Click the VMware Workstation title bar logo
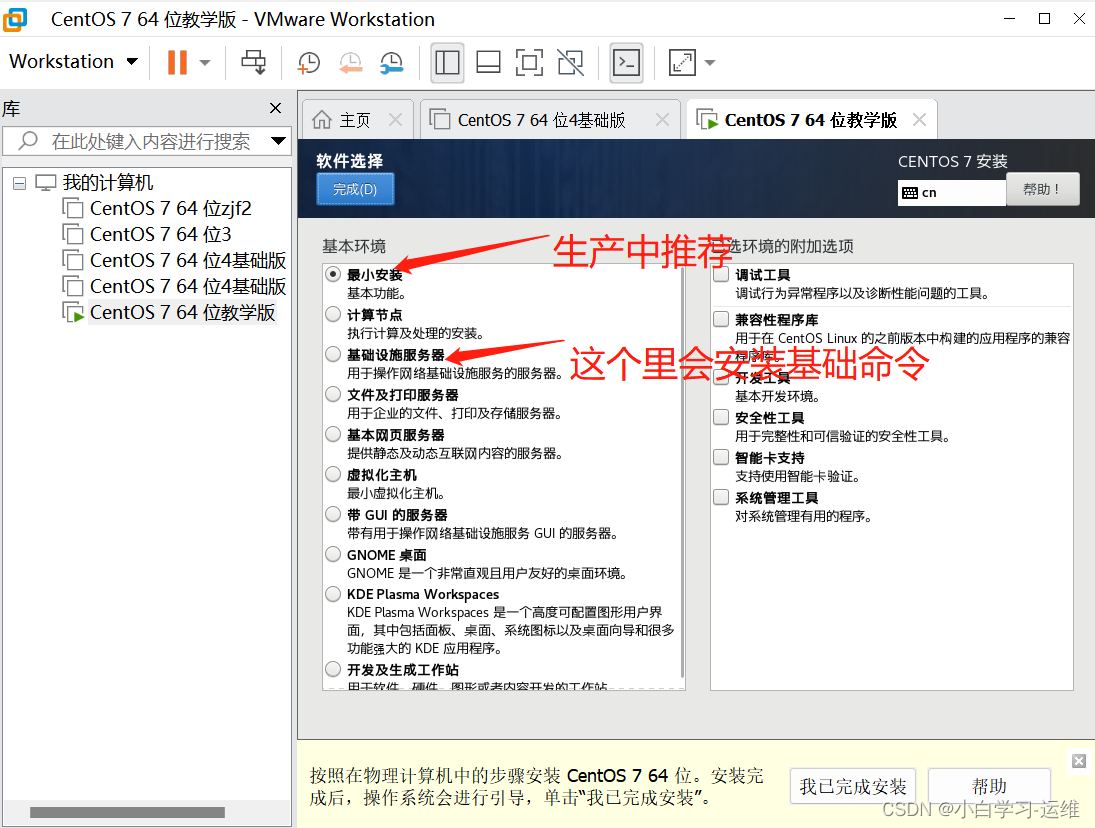Viewport: 1095px width, 828px height. coord(15,19)
